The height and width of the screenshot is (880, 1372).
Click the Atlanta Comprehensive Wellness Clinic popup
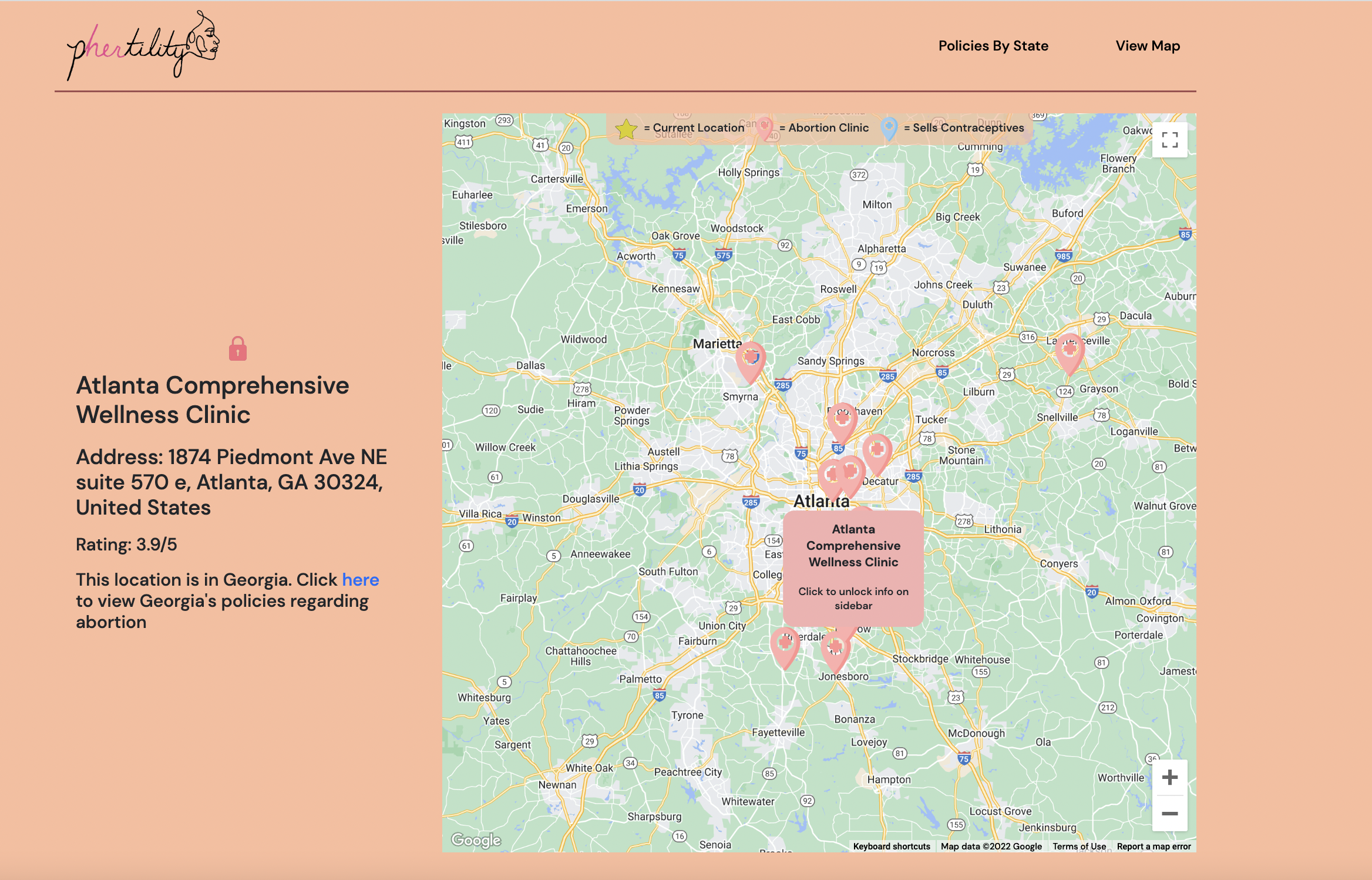pos(853,567)
